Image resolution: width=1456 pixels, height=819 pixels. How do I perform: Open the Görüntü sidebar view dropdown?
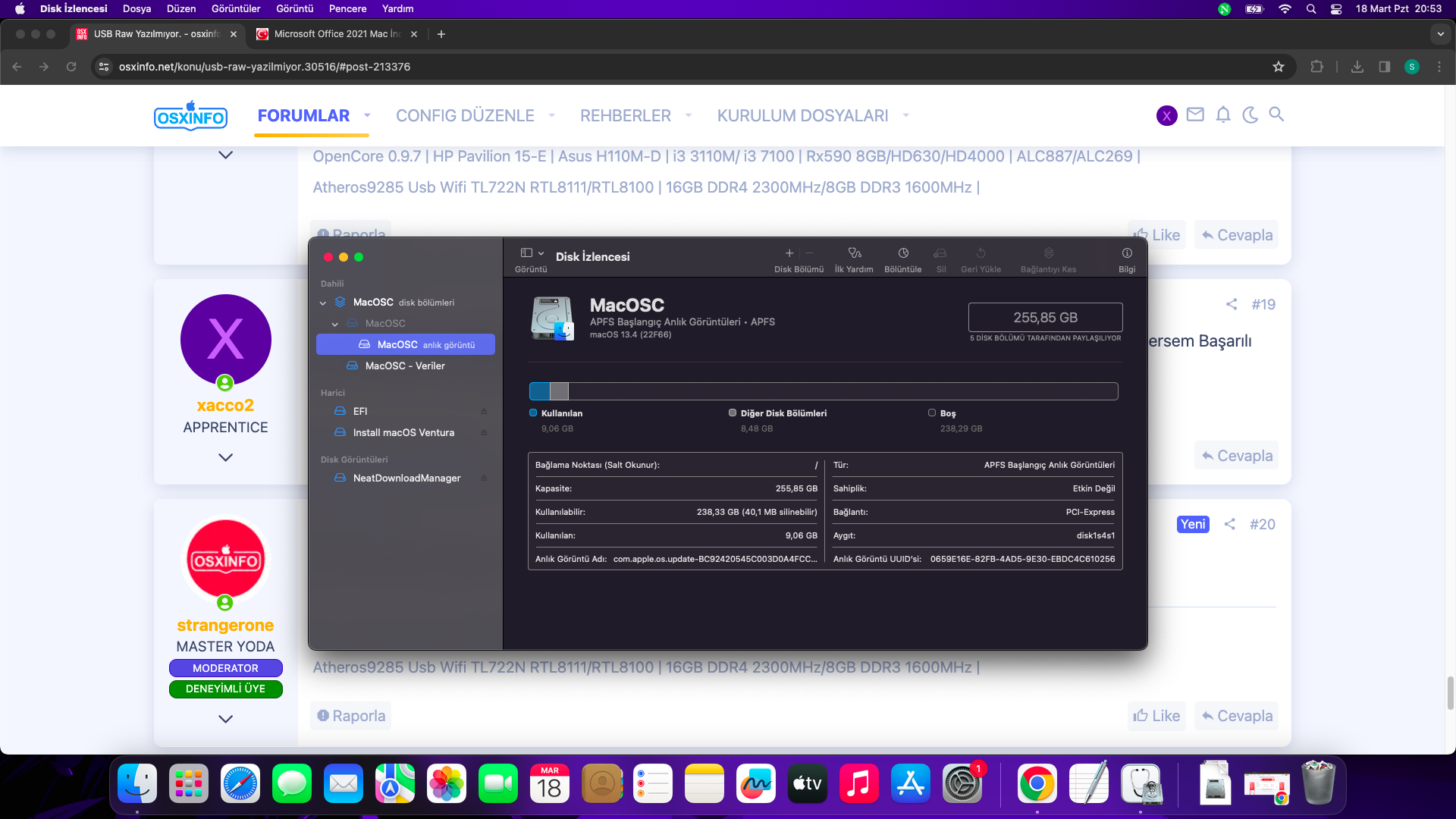(x=532, y=253)
